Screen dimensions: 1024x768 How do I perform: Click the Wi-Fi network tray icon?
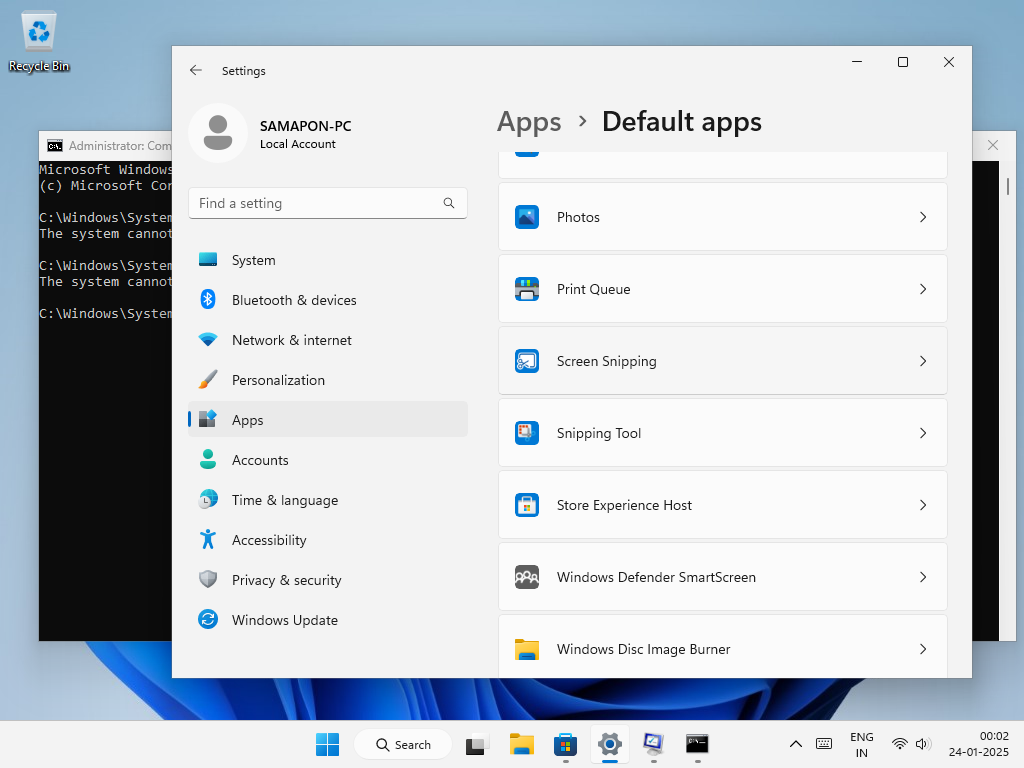[x=899, y=744]
